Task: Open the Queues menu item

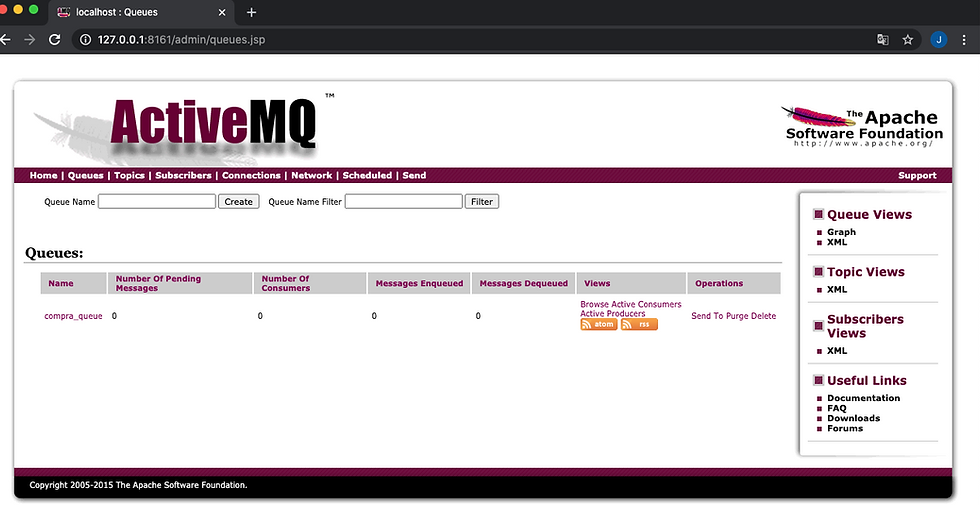Action: pyautogui.click(x=86, y=176)
